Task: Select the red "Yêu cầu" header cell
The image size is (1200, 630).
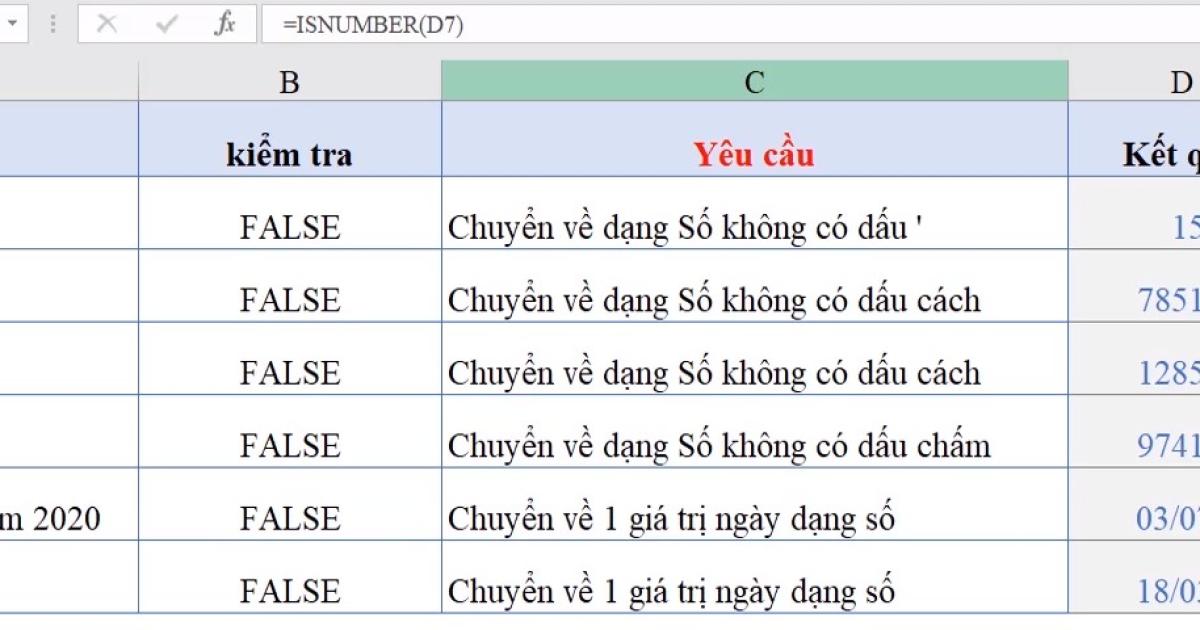Action: click(x=755, y=139)
